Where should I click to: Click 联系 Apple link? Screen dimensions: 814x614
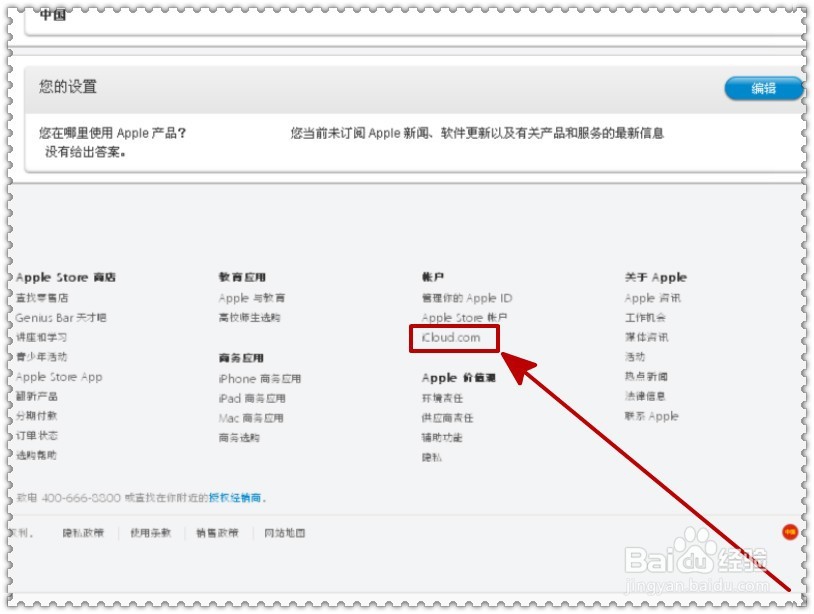coord(652,416)
